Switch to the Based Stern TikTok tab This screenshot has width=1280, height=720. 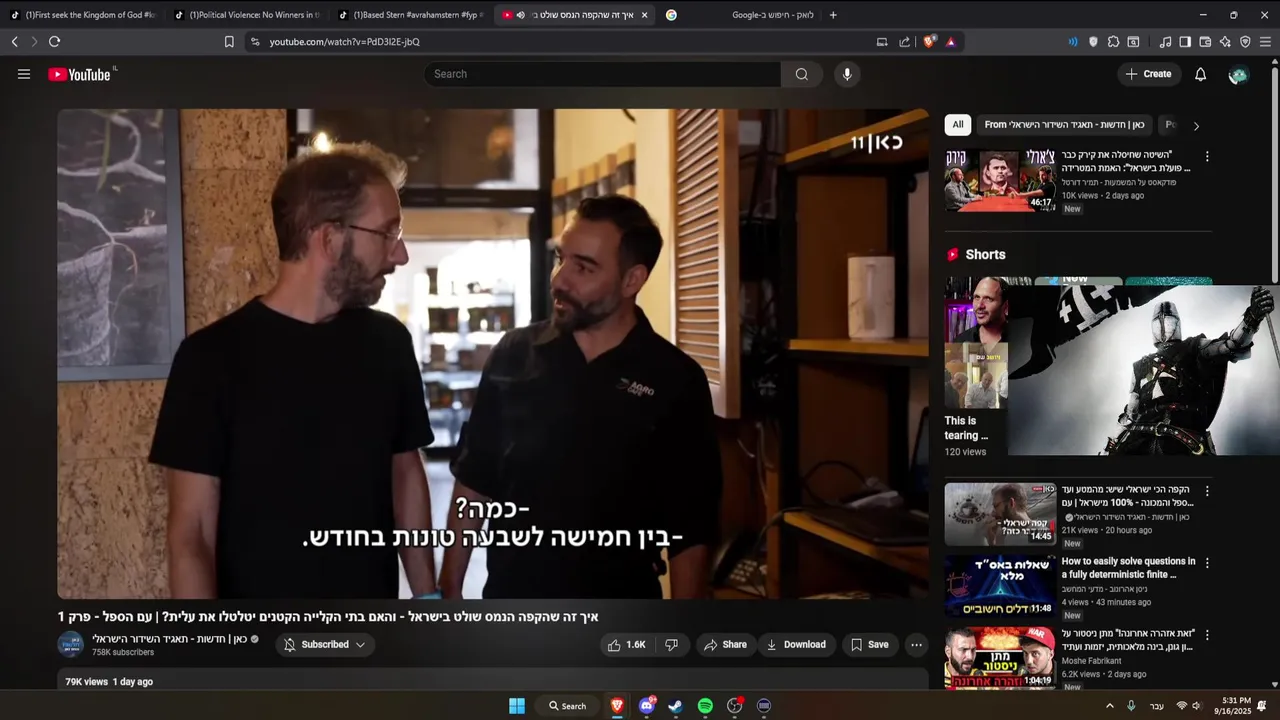(x=412, y=15)
